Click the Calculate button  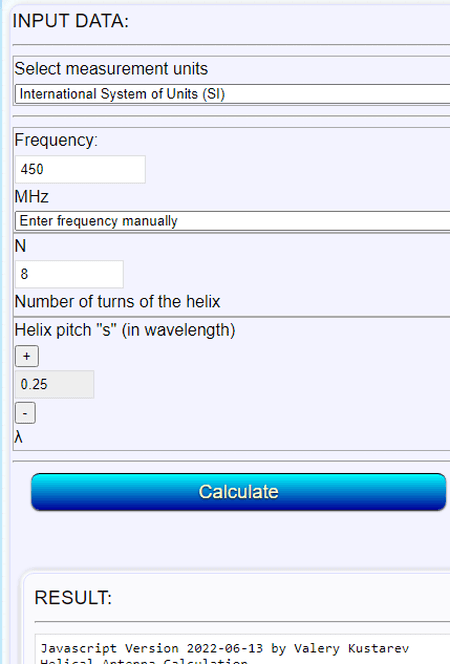(x=238, y=492)
